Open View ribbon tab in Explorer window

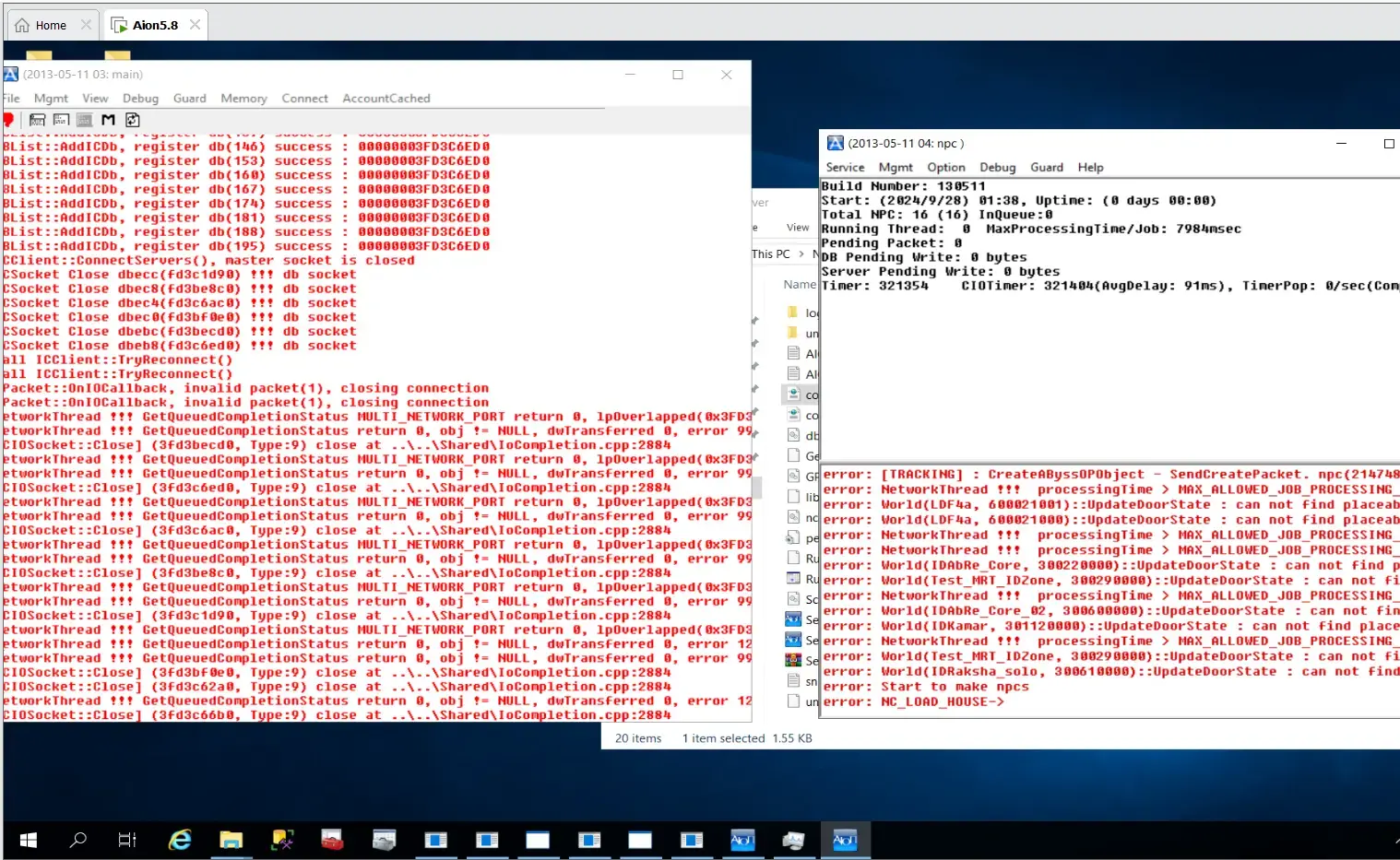[x=798, y=227]
